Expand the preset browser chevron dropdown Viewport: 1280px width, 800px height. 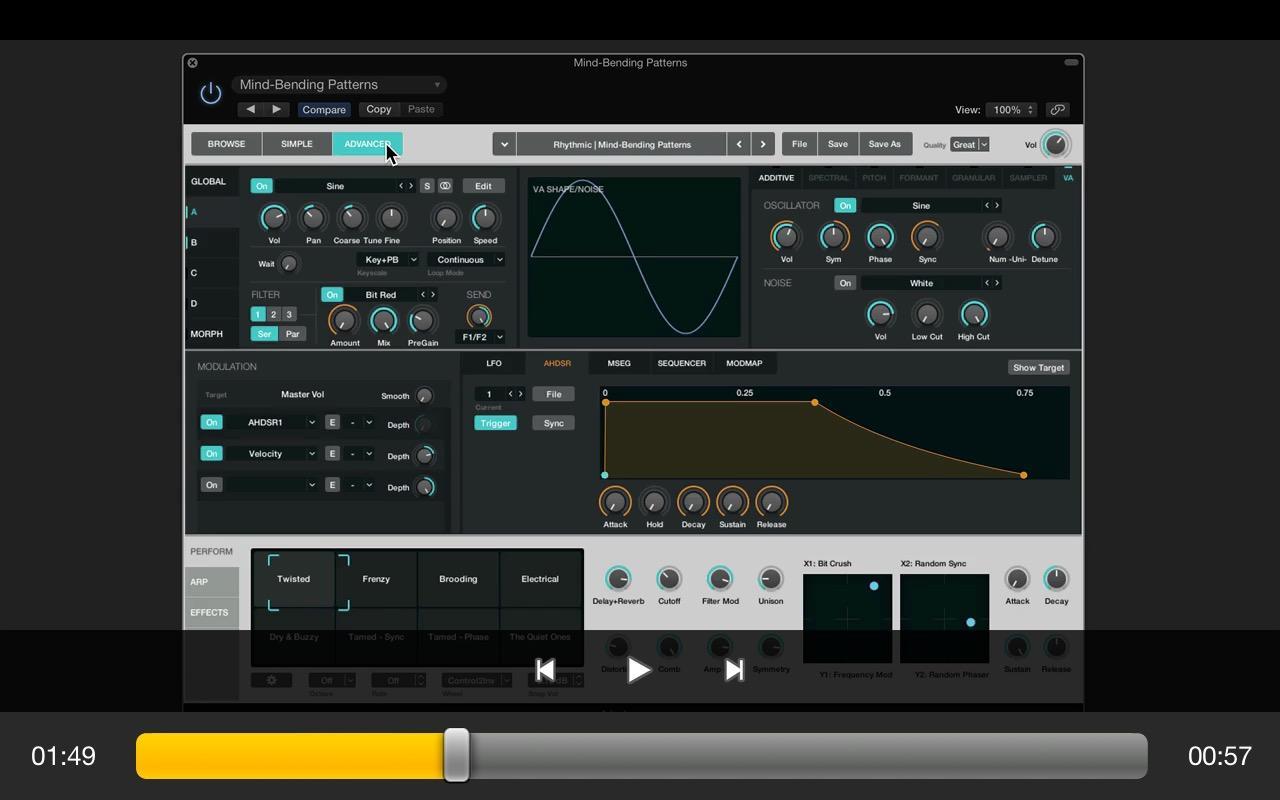(504, 144)
